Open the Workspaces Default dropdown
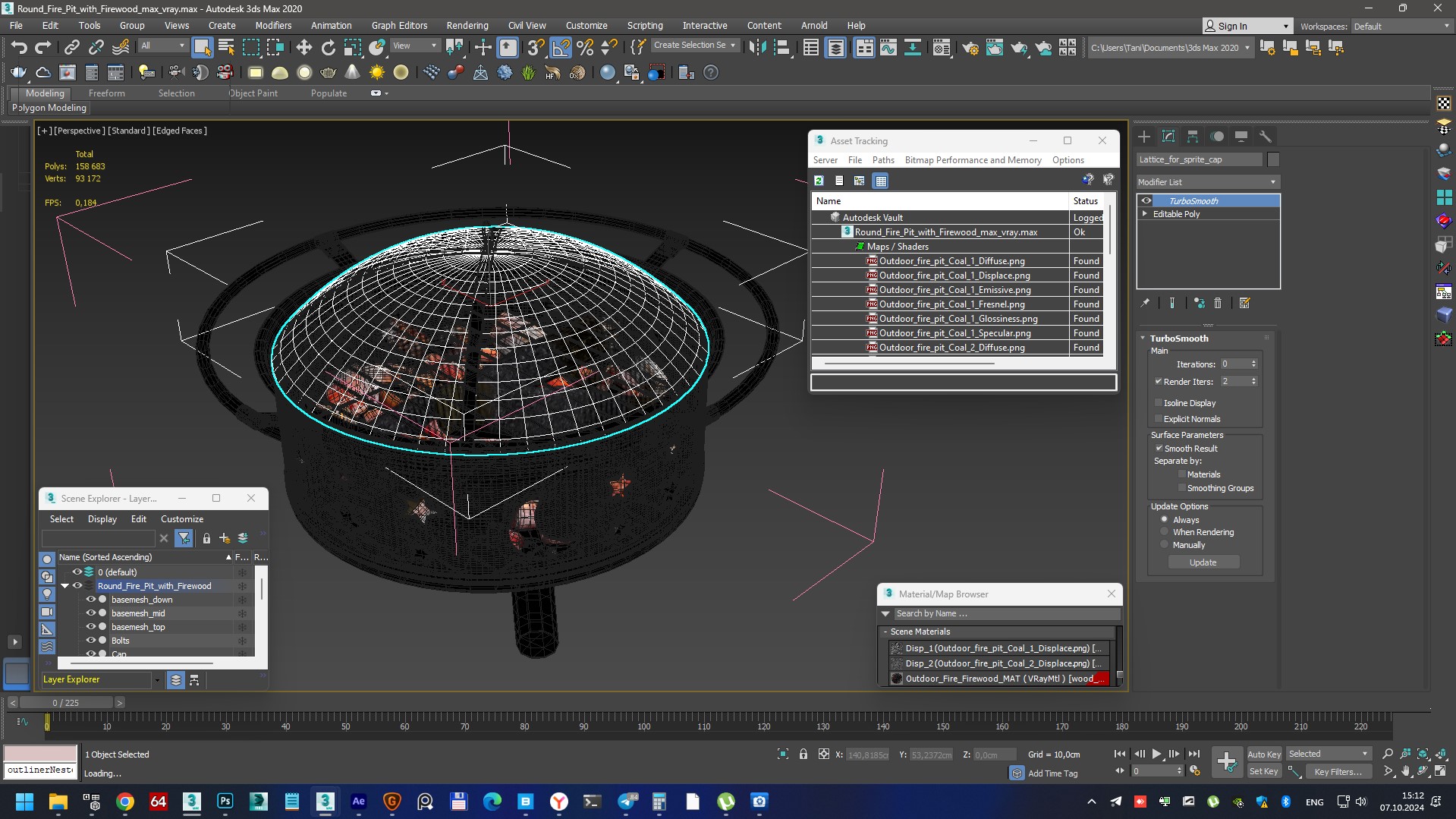Viewport: 1456px width, 819px height. tap(1401, 27)
